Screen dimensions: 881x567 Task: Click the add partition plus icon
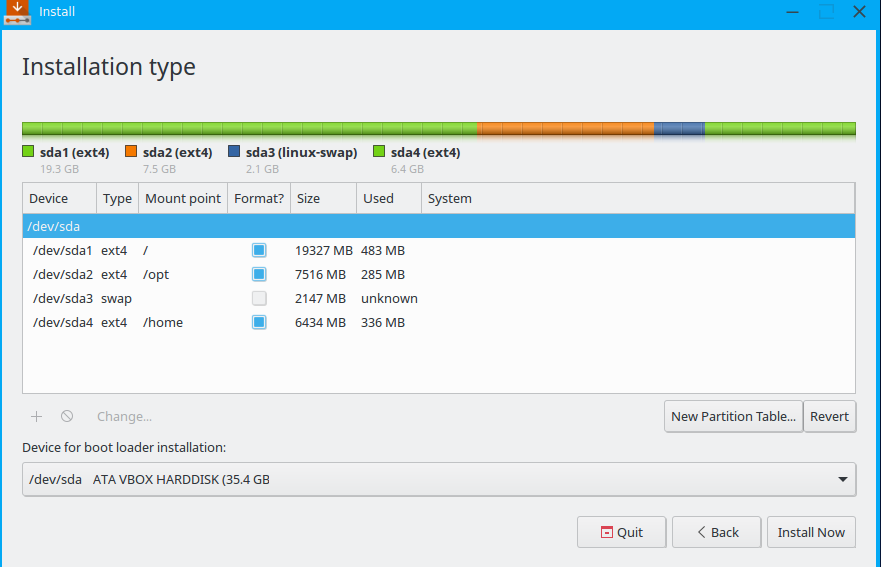37,416
